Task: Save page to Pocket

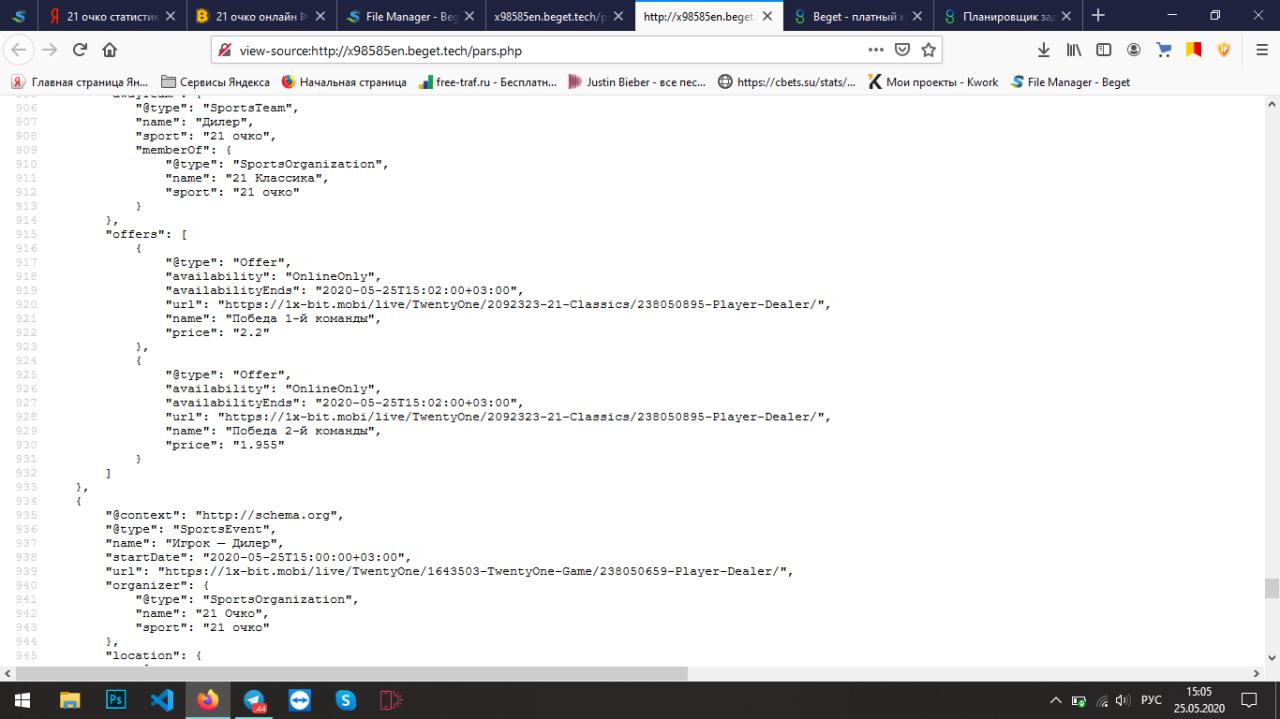Action: tap(902, 50)
